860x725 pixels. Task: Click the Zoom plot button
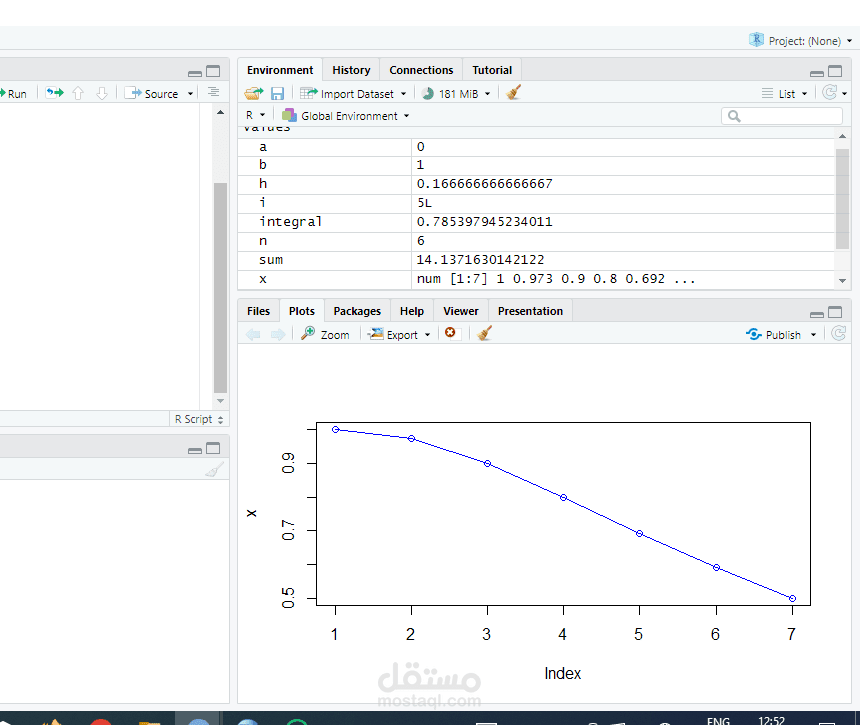point(325,334)
